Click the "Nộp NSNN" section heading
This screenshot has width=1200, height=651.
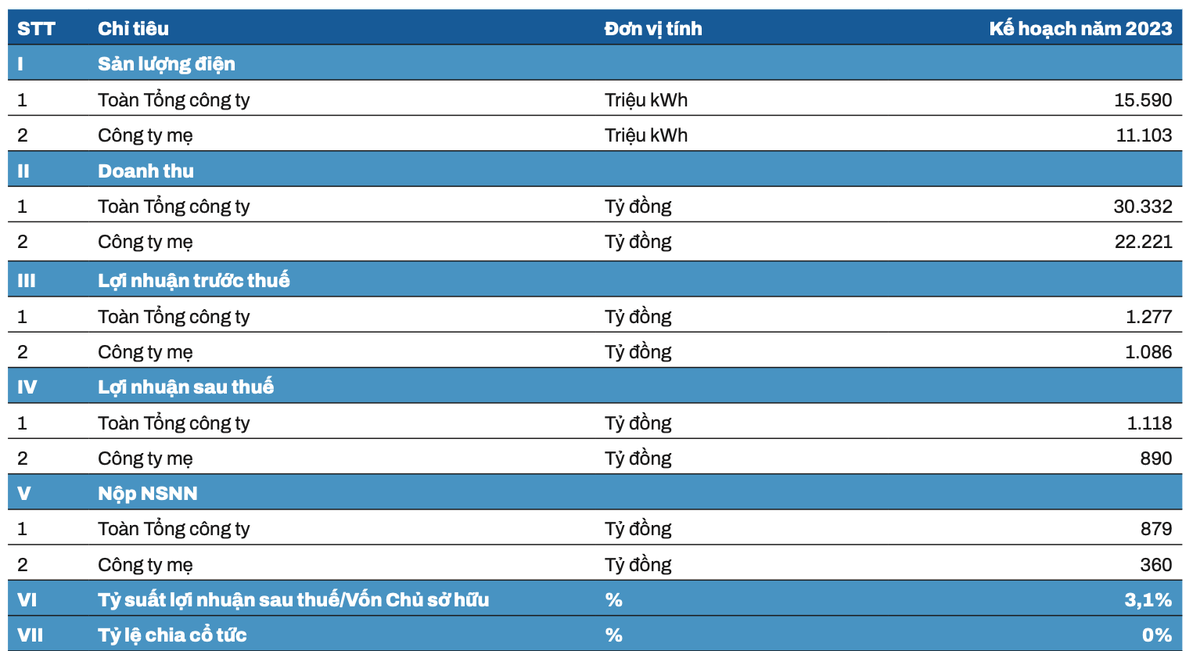pos(147,494)
